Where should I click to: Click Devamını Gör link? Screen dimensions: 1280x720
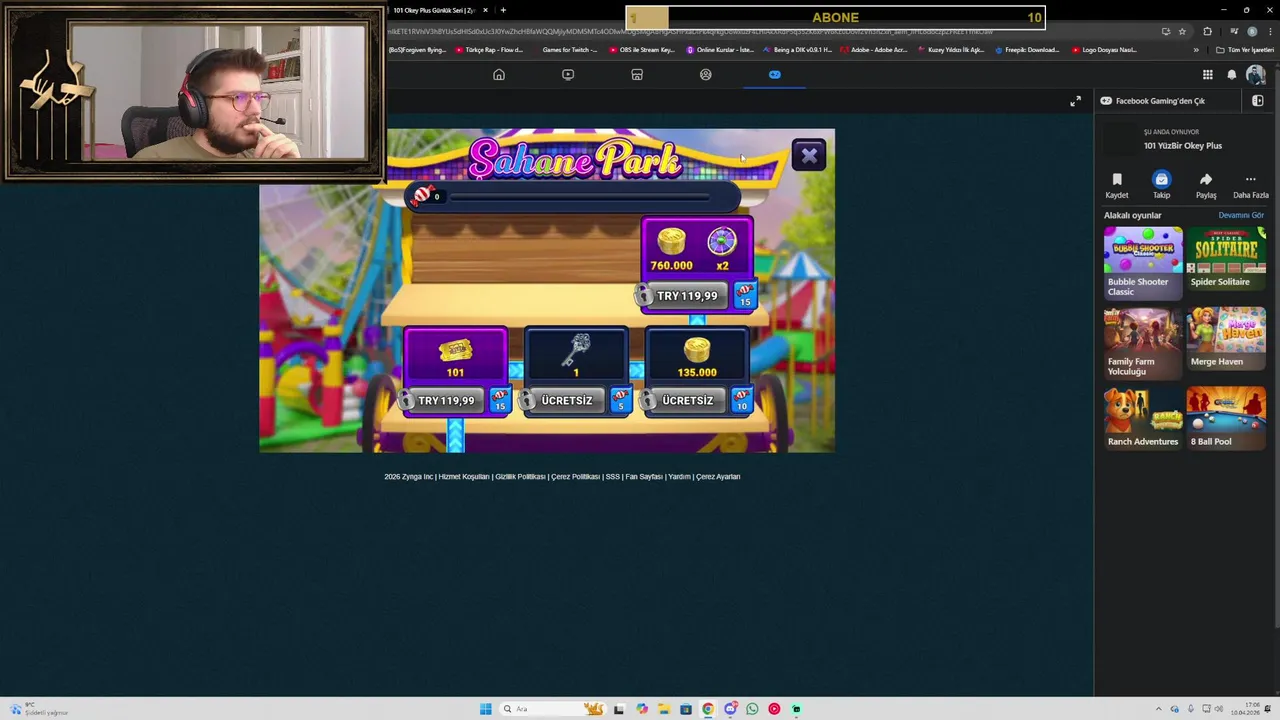(1241, 215)
